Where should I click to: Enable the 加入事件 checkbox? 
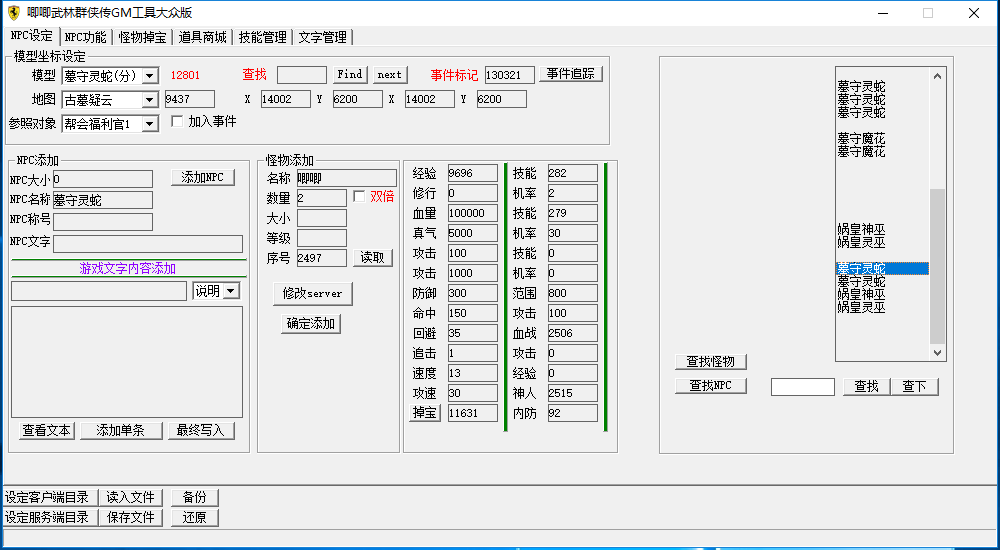pyautogui.click(x=178, y=122)
